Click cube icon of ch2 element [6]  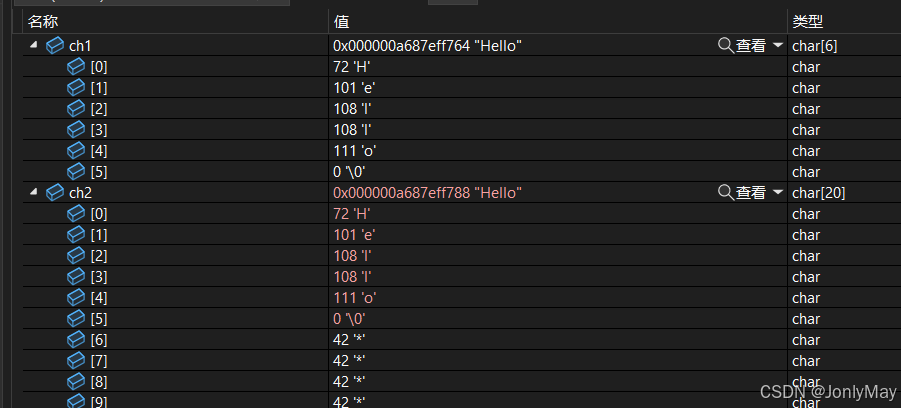(x=76, y=340)
